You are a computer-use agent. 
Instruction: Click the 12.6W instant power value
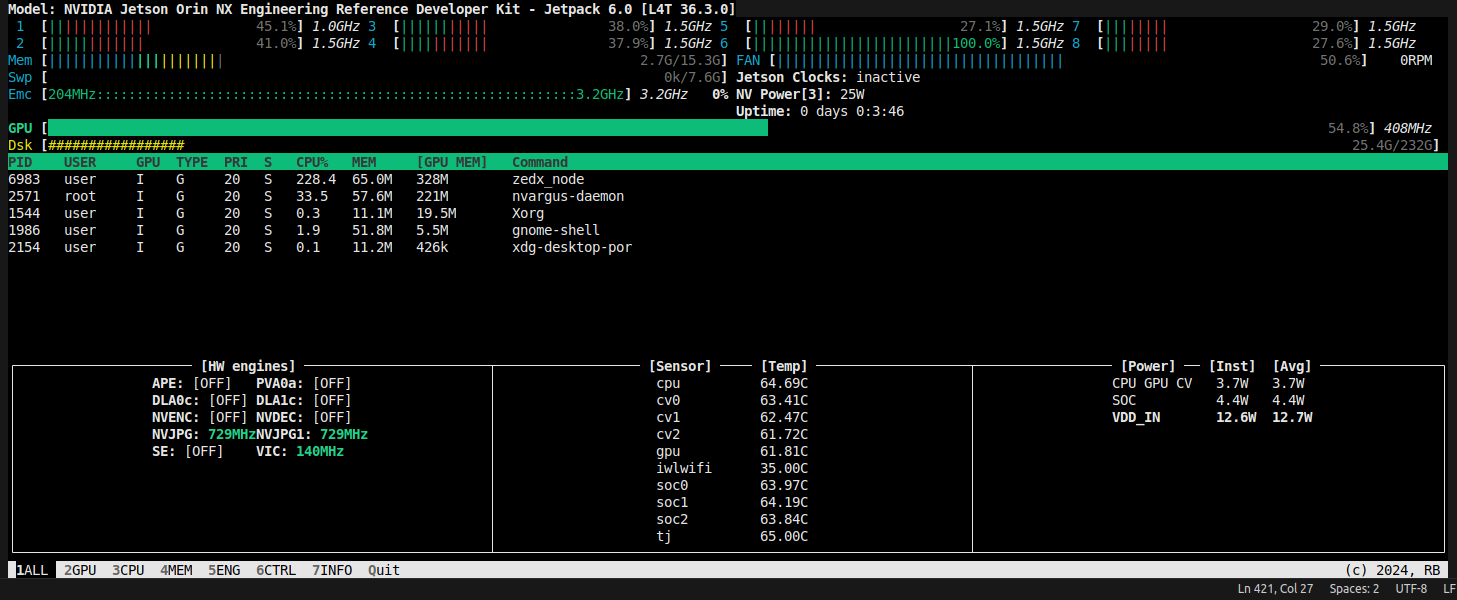tap(1236, 417)
